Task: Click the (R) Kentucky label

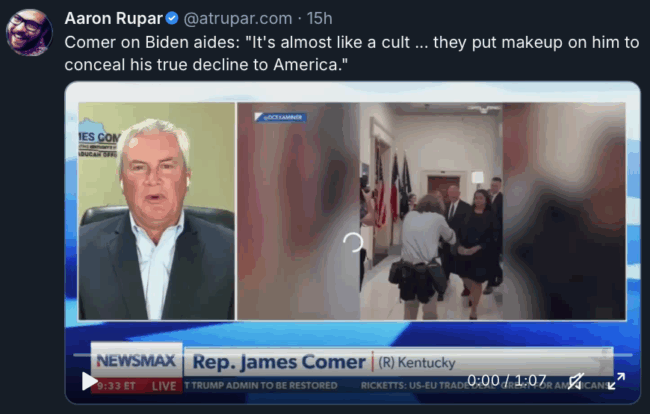Action: [417, 363]
